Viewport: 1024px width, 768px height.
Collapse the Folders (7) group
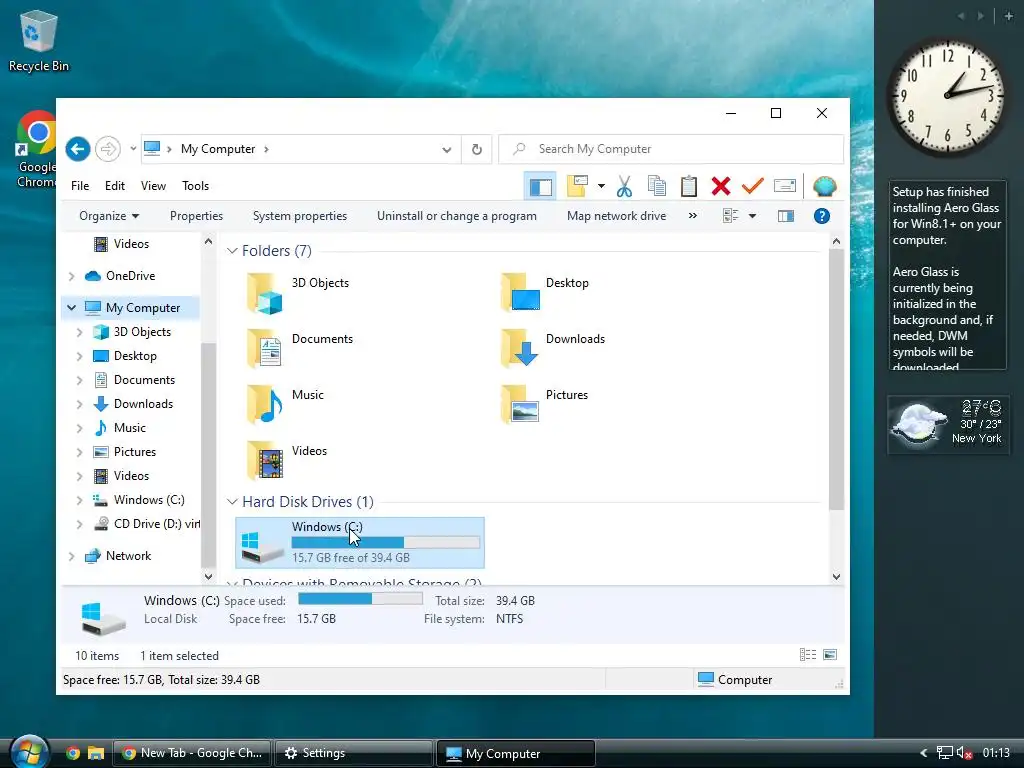click(x=232, y=251)
